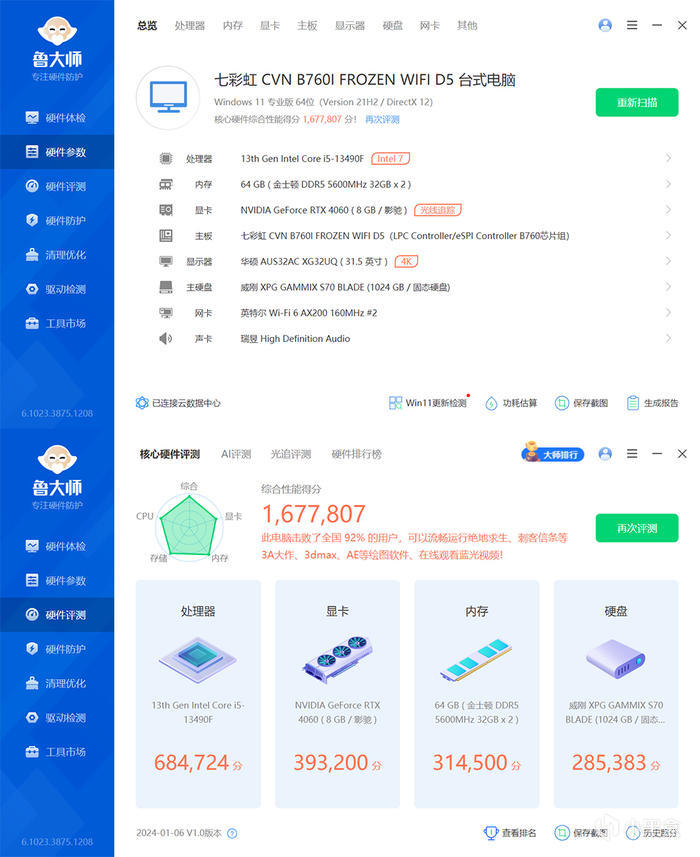Screen dimensions: 700x857
Task: Expand the 主硬盘 XPG GAMMIX row arrow
Action: pyautogui.click(x=668, y=287)
